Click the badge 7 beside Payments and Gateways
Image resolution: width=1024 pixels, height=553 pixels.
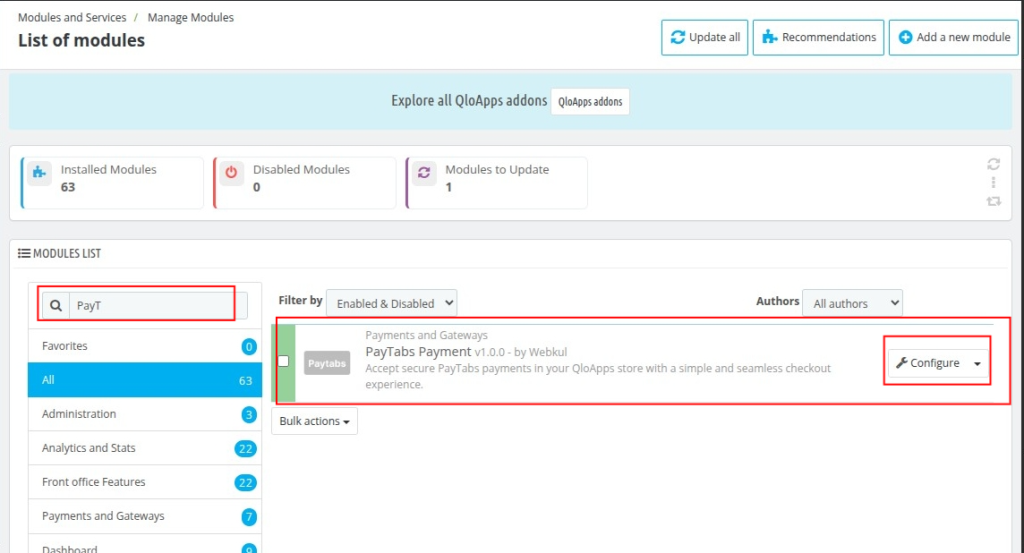(249, 516)
